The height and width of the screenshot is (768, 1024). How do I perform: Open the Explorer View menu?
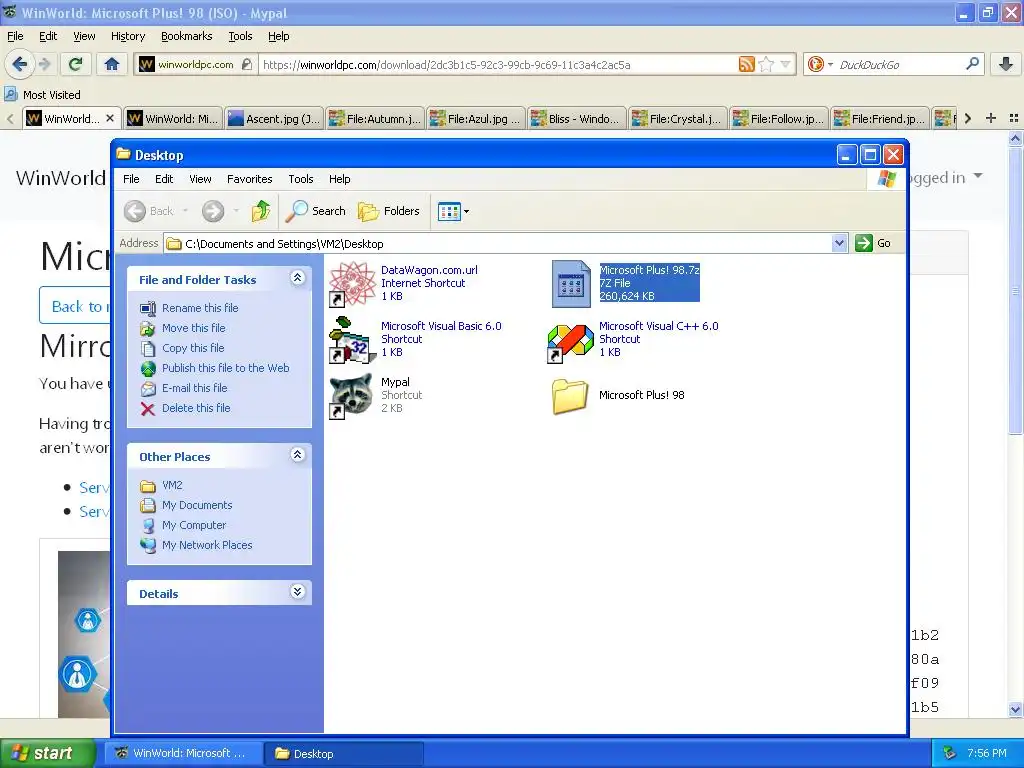point(200,179)
